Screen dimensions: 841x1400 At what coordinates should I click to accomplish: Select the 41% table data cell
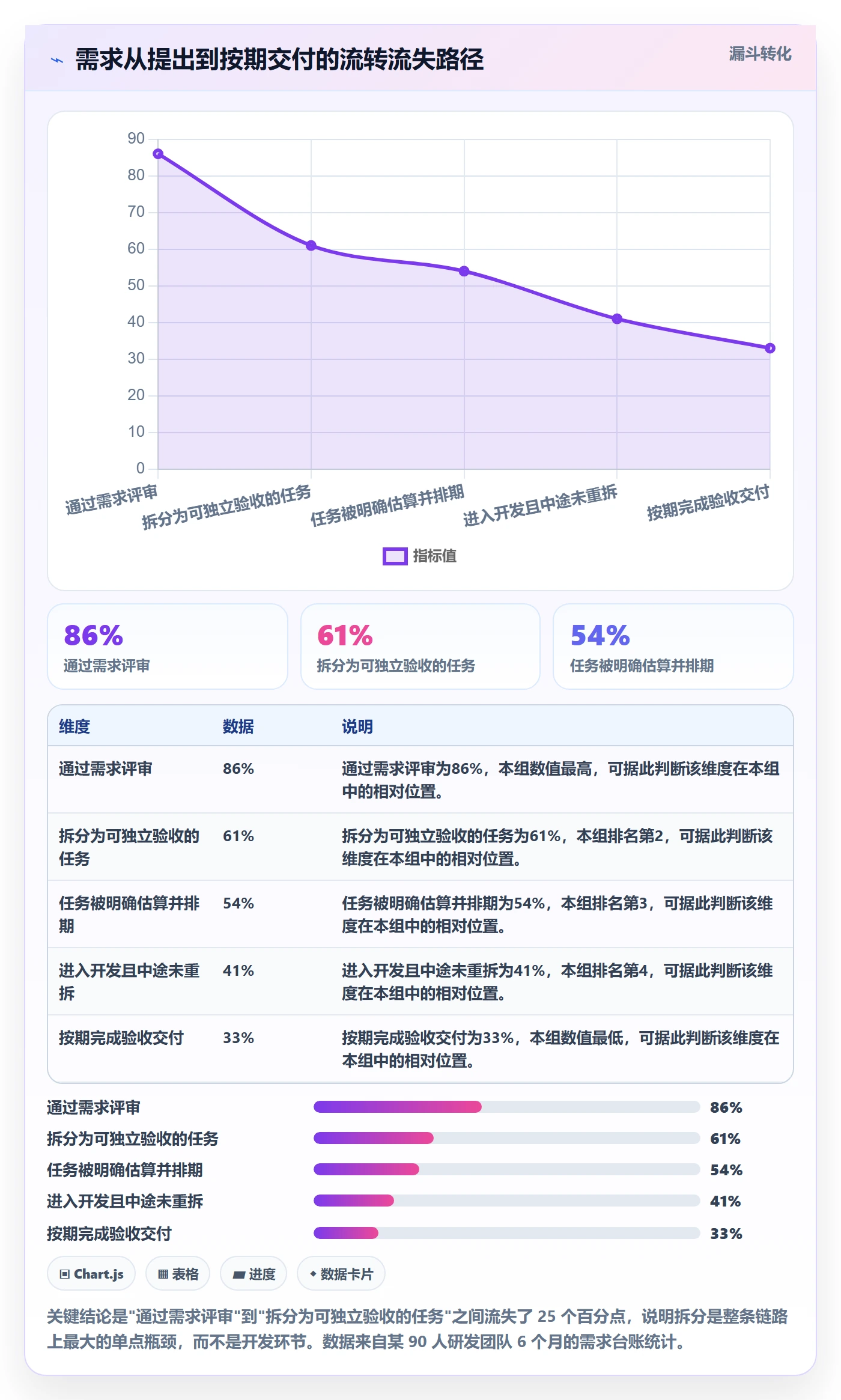tap(238, 970)
